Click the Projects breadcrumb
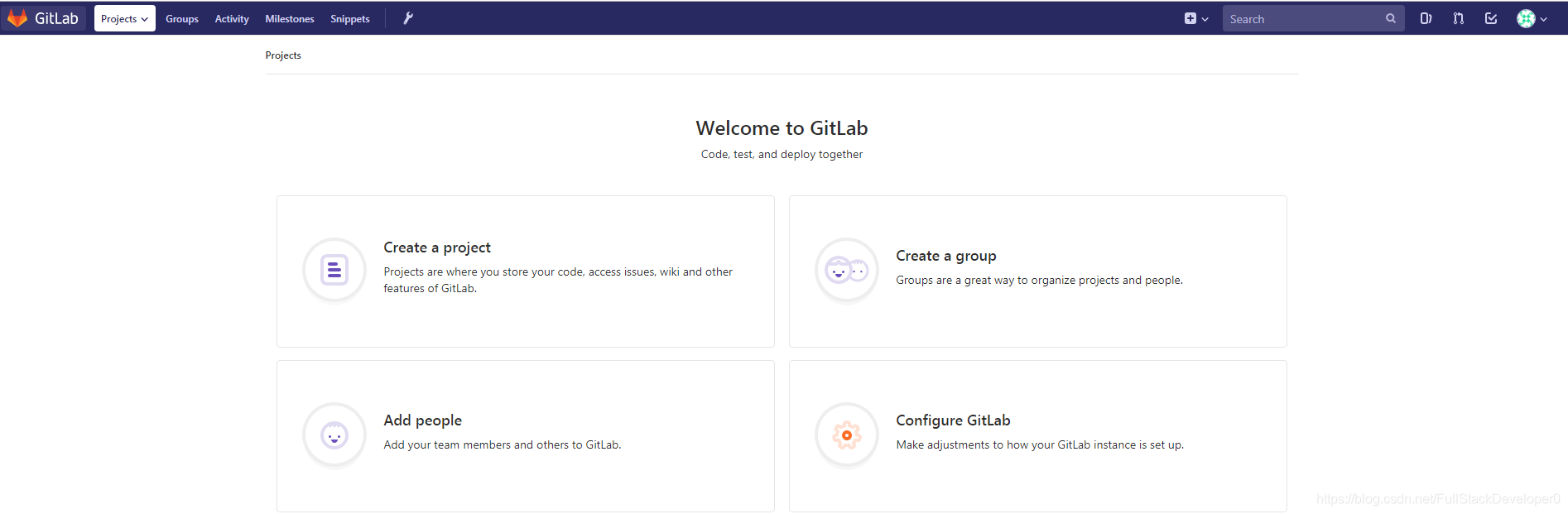This screenshot has width=1568, height=514. (283, 55)
